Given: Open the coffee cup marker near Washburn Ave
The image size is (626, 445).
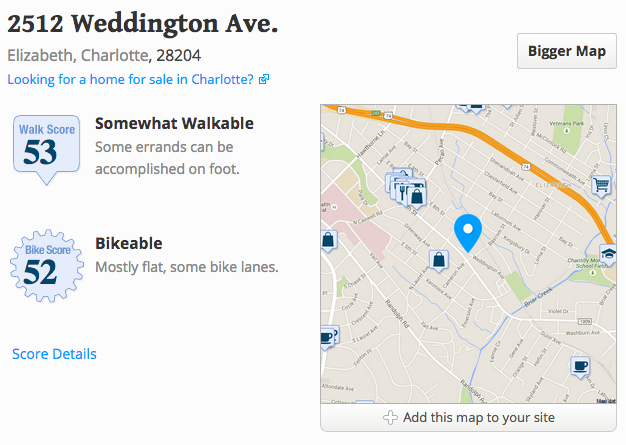Looking at the screenshot, I should 580,366.
